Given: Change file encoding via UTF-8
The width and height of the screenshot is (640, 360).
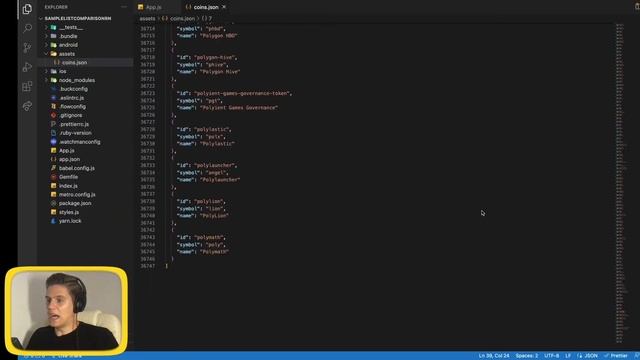Looking at the screenshot, I should (551, 356).
